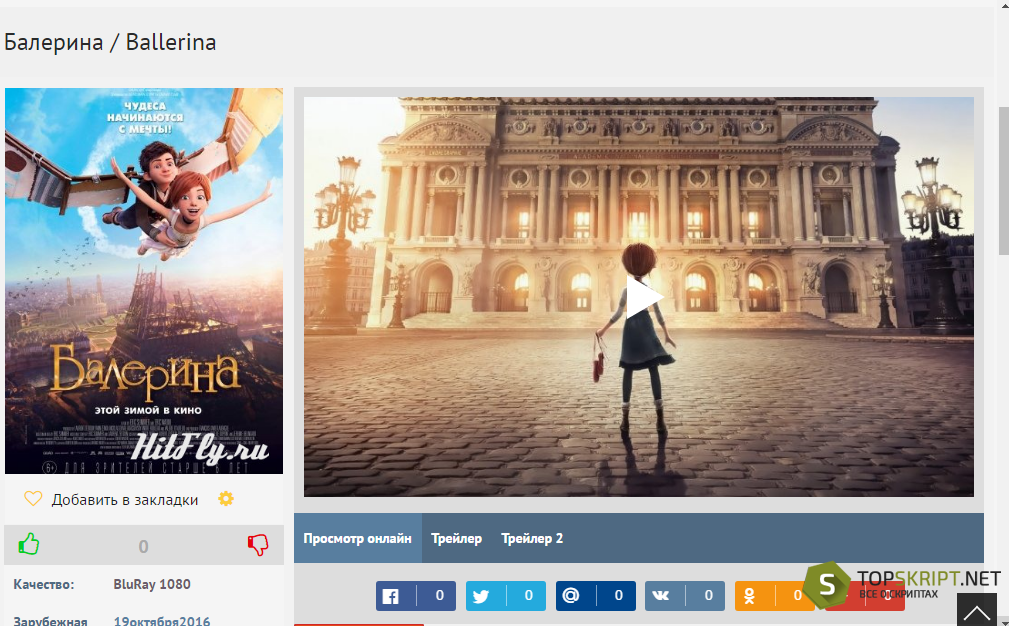The width and height of the screenshot is (1009, 626).
Task: Open the Балерина movie poster
Action: [x=144, y=281]
